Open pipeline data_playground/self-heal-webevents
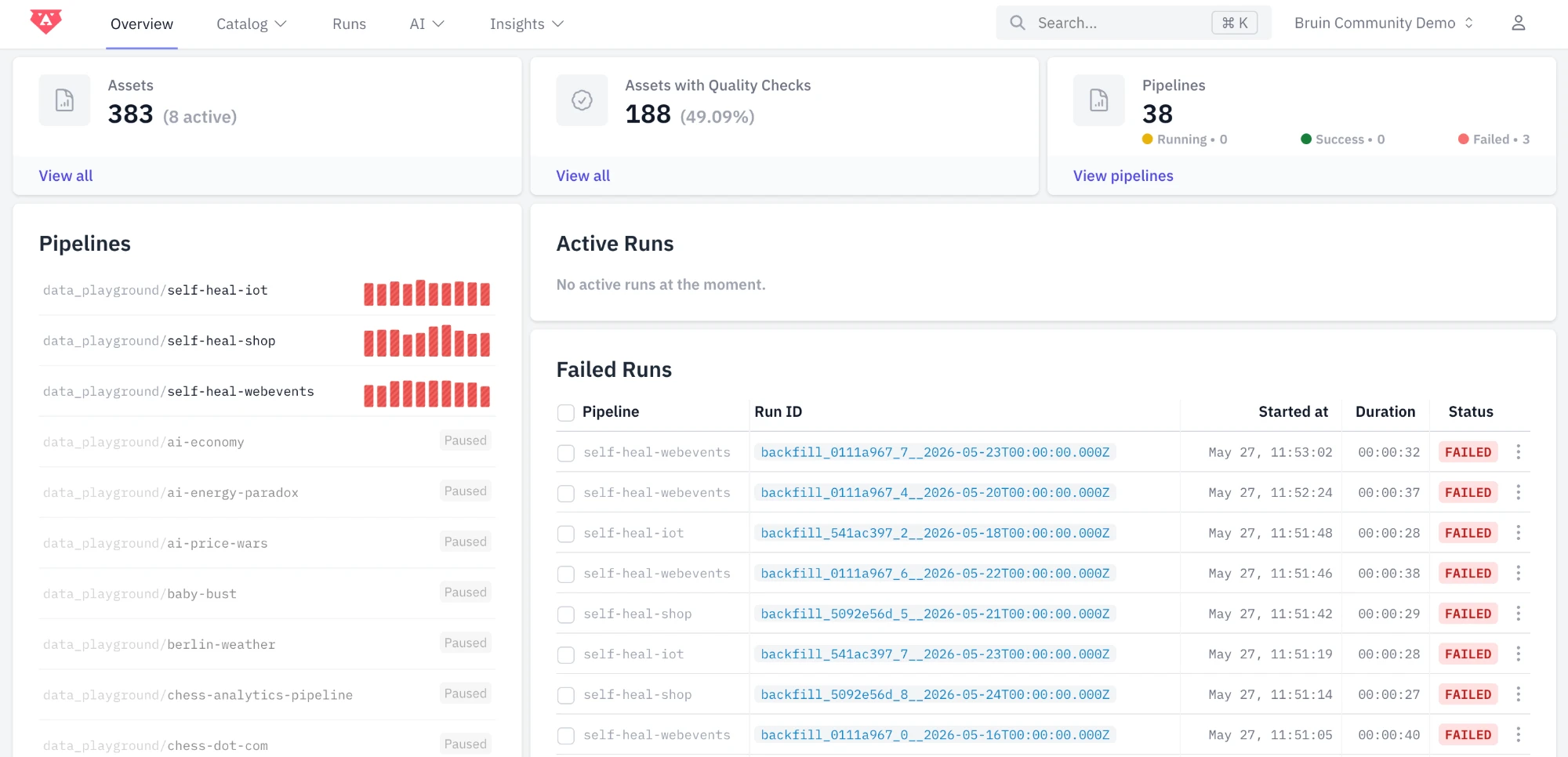 [179, 391]
